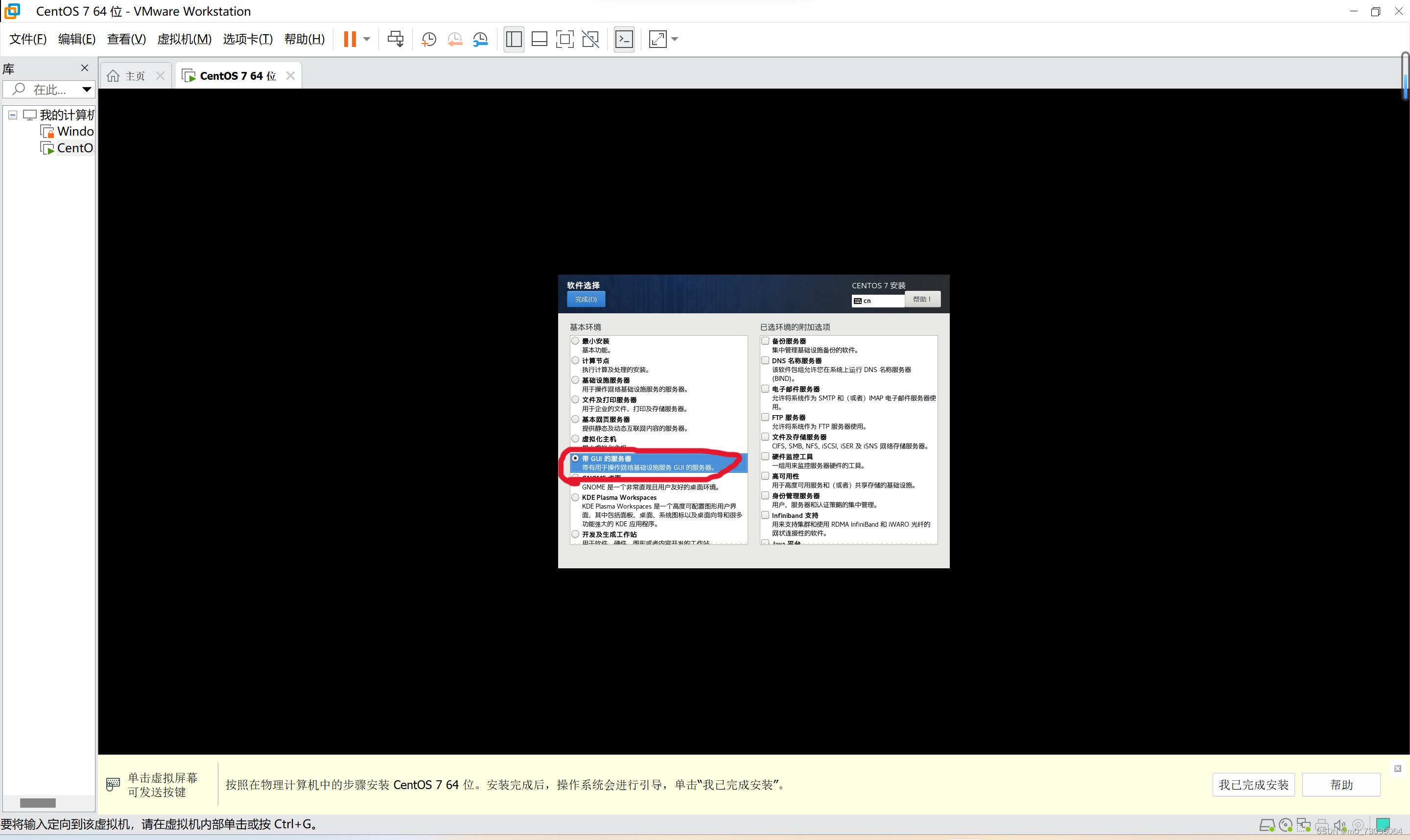Viewport: 1410px width, 840px height.
Task: Open the stretch view dropdown arrow
Action: tap(675, 39)
